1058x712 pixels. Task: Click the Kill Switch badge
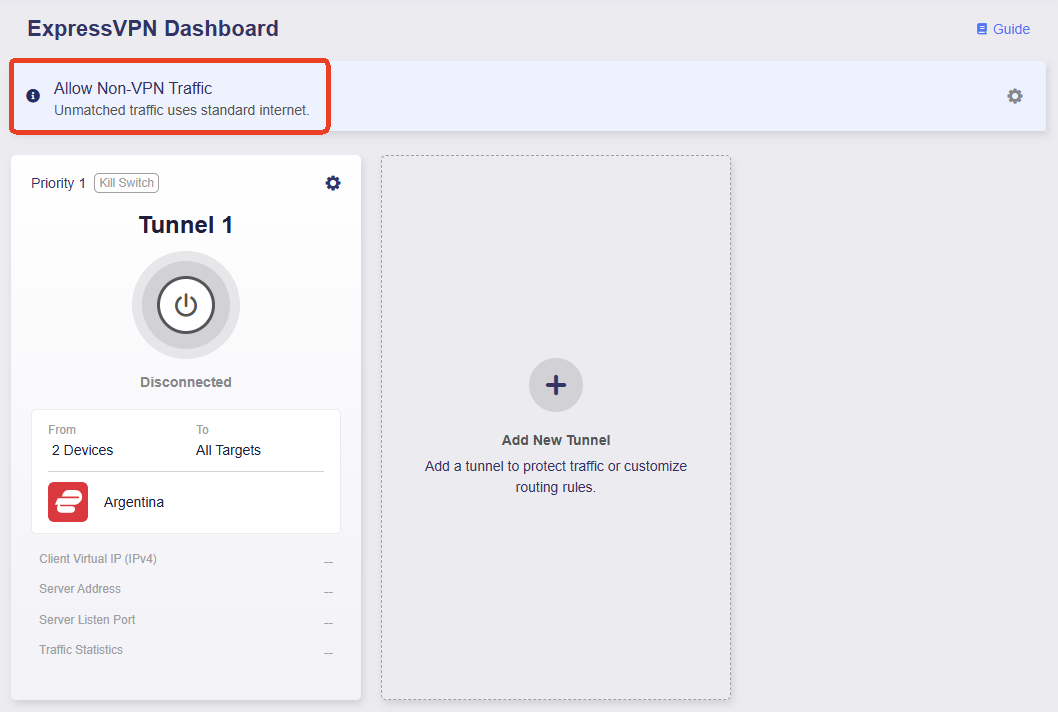coord(126,183)
